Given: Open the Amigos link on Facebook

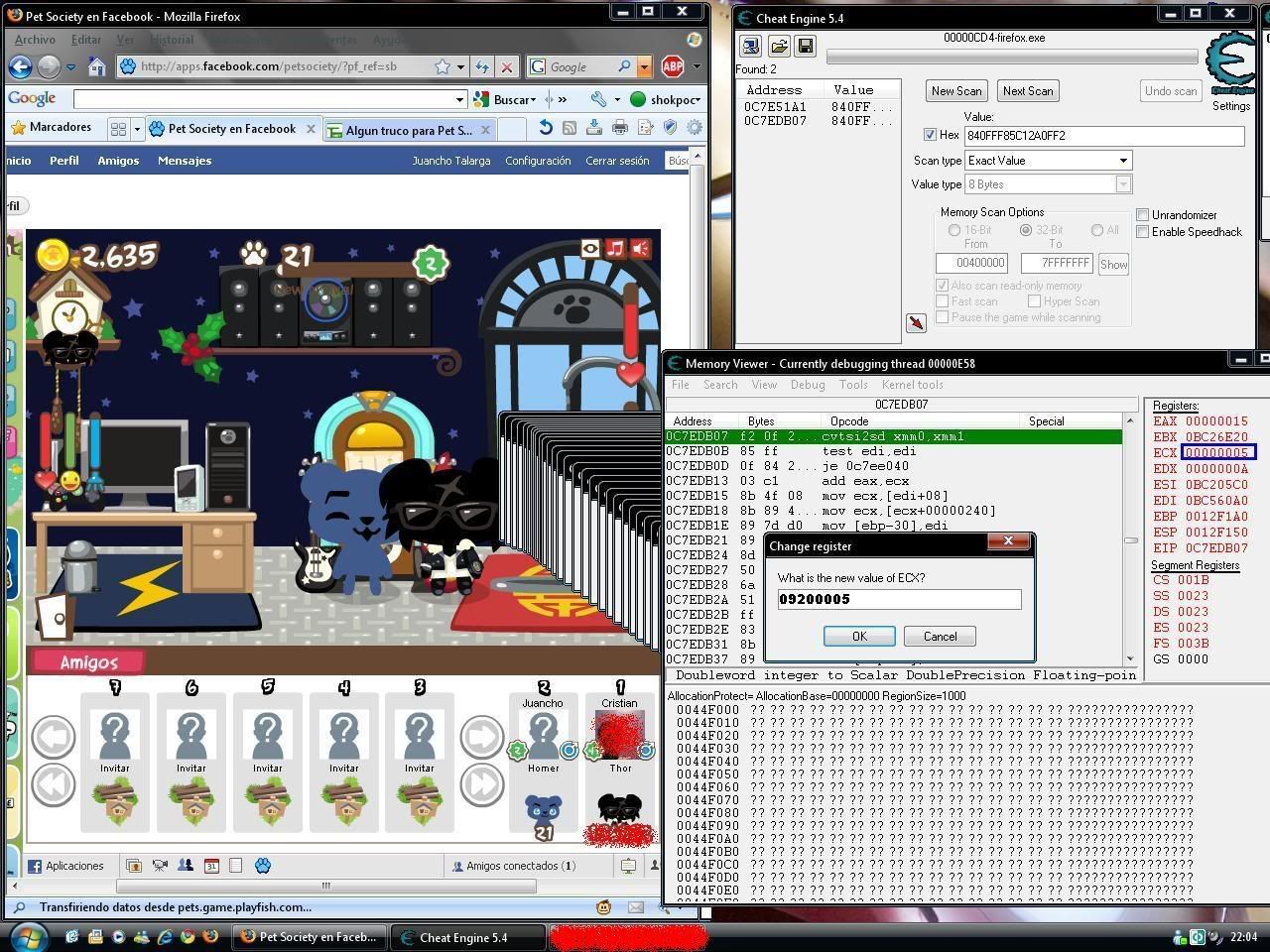Looking at the screenshot, I should coord(118,161).
